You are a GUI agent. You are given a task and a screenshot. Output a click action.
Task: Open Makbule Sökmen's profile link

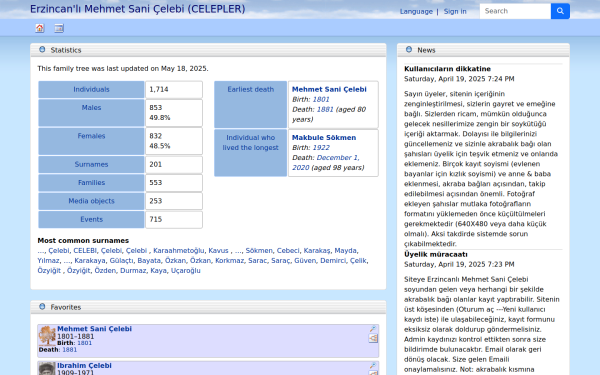tap(324, 138)
